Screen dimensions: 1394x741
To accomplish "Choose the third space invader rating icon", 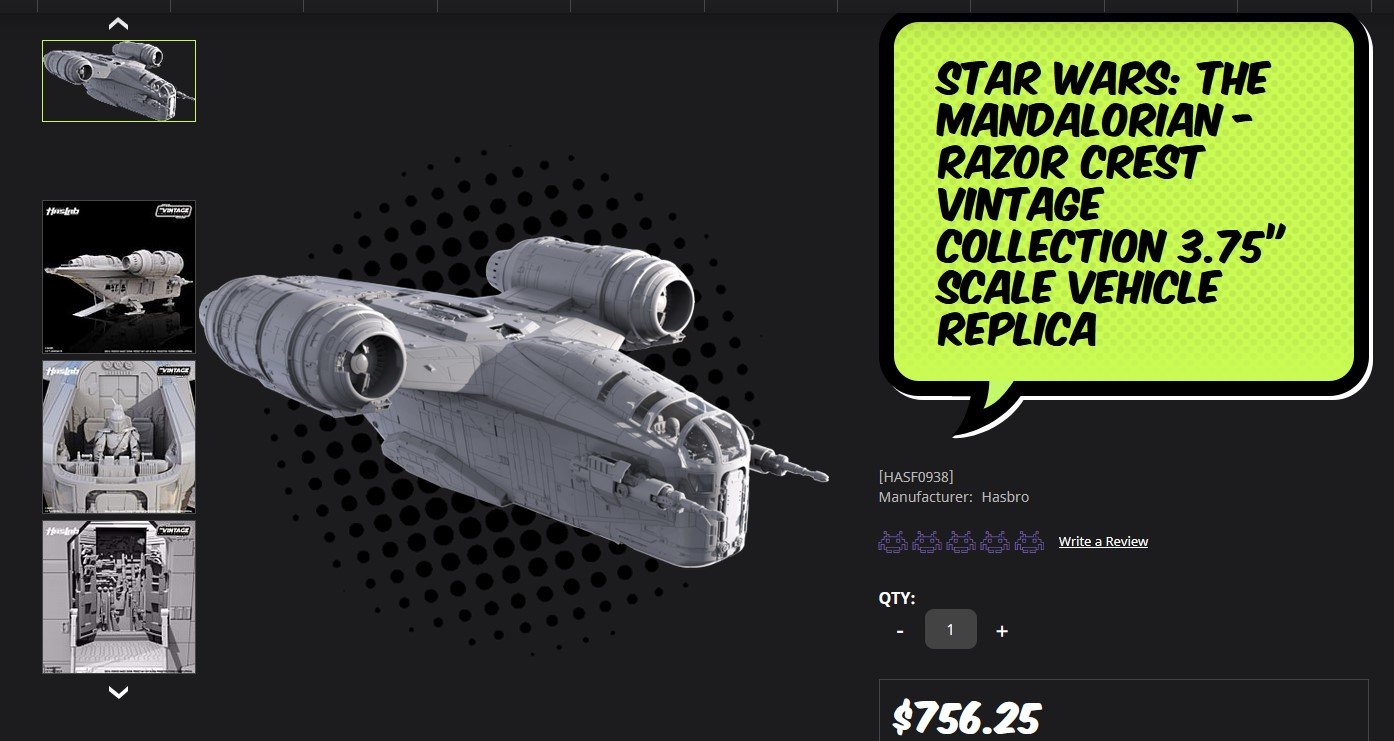I will [961, 542].
